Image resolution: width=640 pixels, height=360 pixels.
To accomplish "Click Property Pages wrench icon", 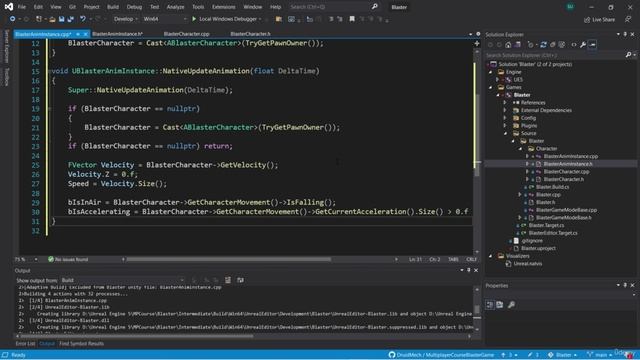I will [x=511, y=304].
